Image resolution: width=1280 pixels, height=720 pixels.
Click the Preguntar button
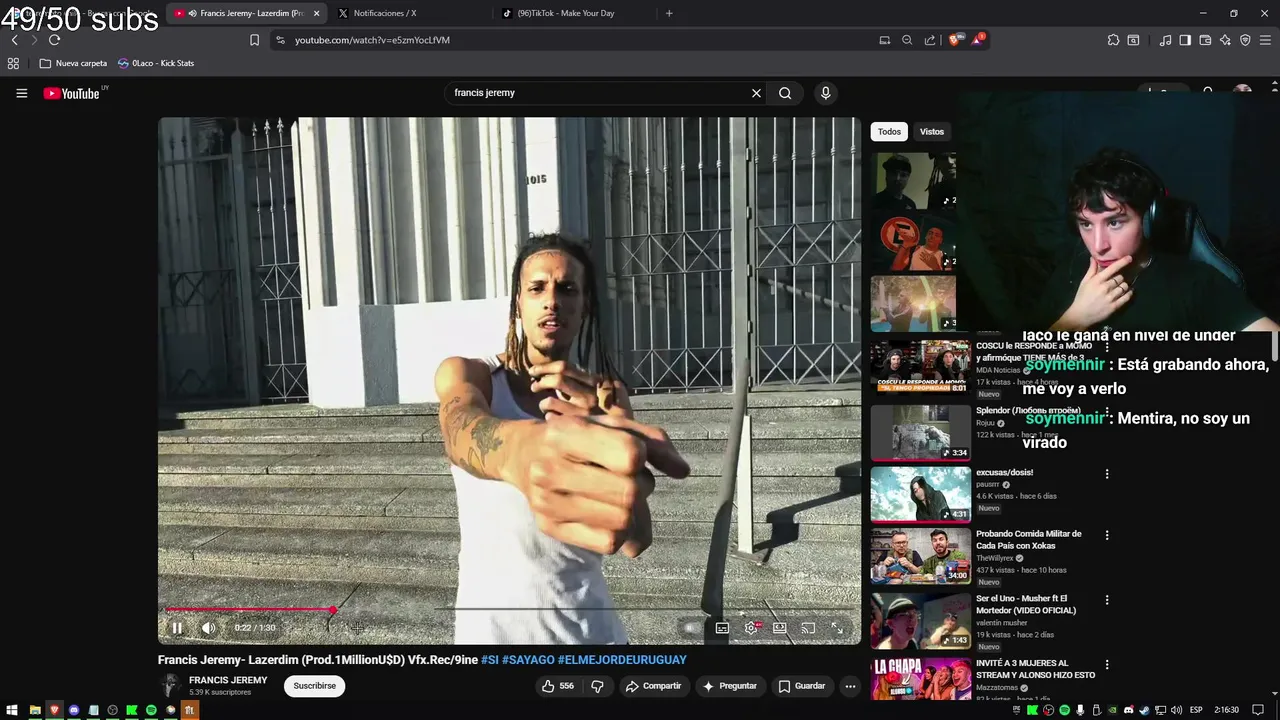coord(730,686)
